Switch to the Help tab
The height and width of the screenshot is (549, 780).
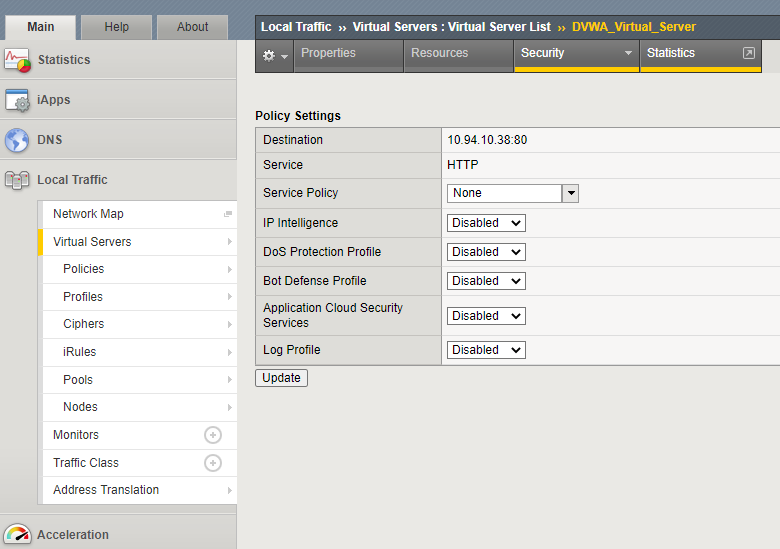(x=116, y=27)
